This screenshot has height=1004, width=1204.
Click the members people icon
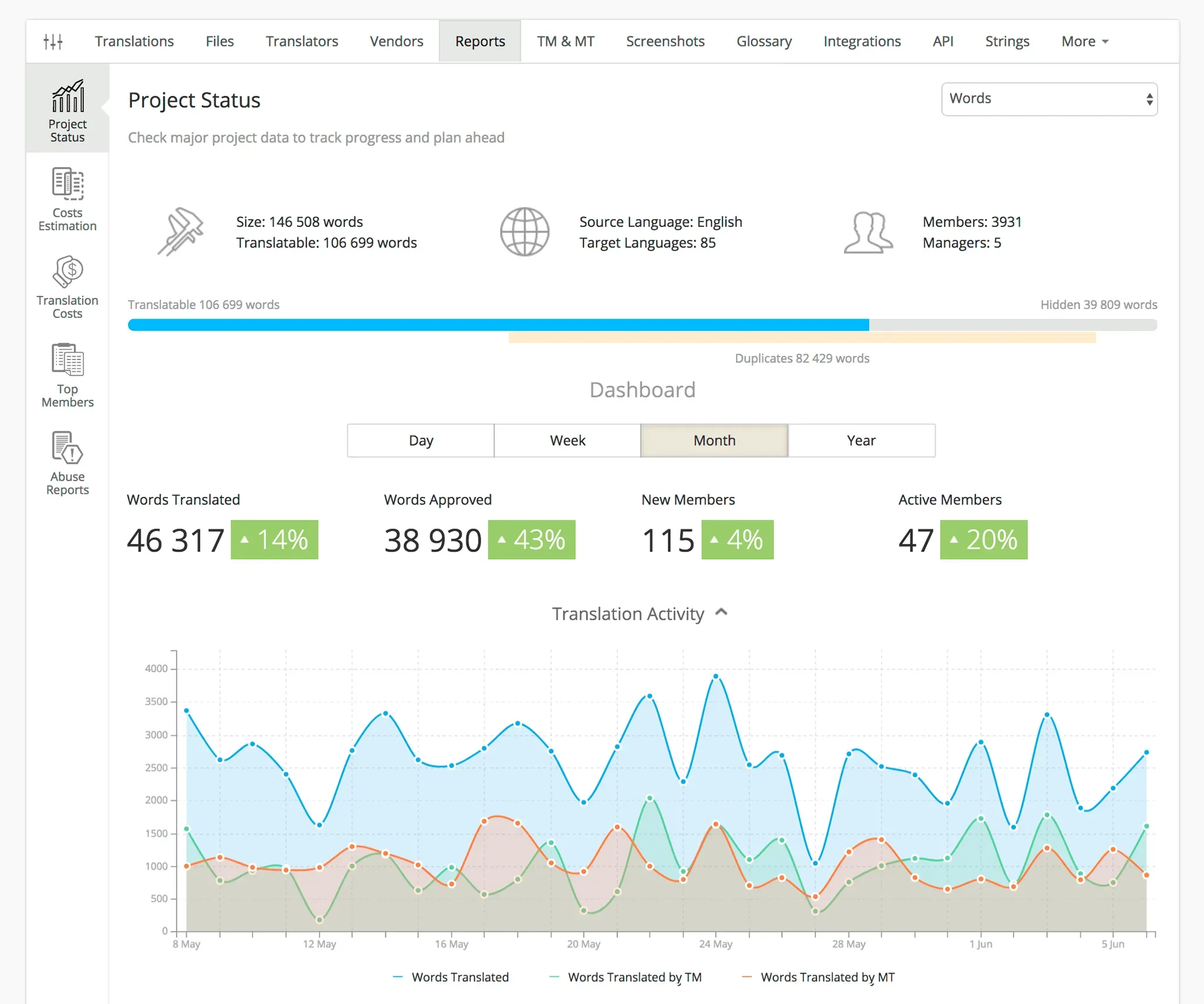[868, 233]
